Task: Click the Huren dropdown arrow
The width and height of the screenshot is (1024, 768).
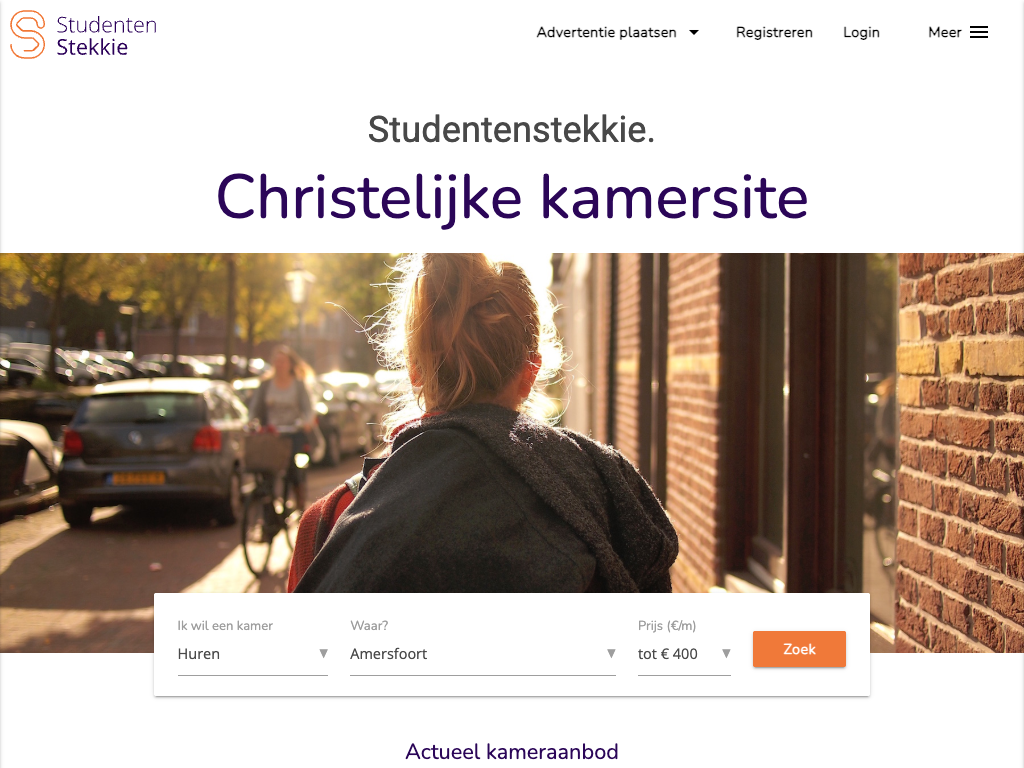Action: pos(323,653)
